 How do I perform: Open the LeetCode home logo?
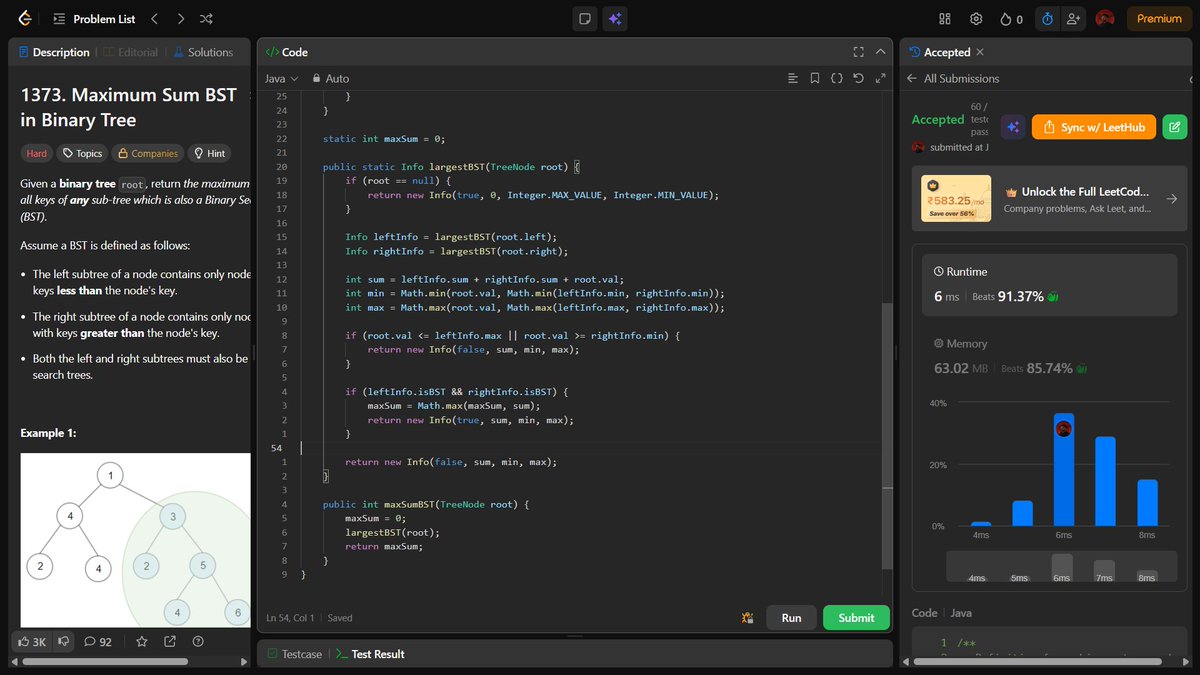24,18
